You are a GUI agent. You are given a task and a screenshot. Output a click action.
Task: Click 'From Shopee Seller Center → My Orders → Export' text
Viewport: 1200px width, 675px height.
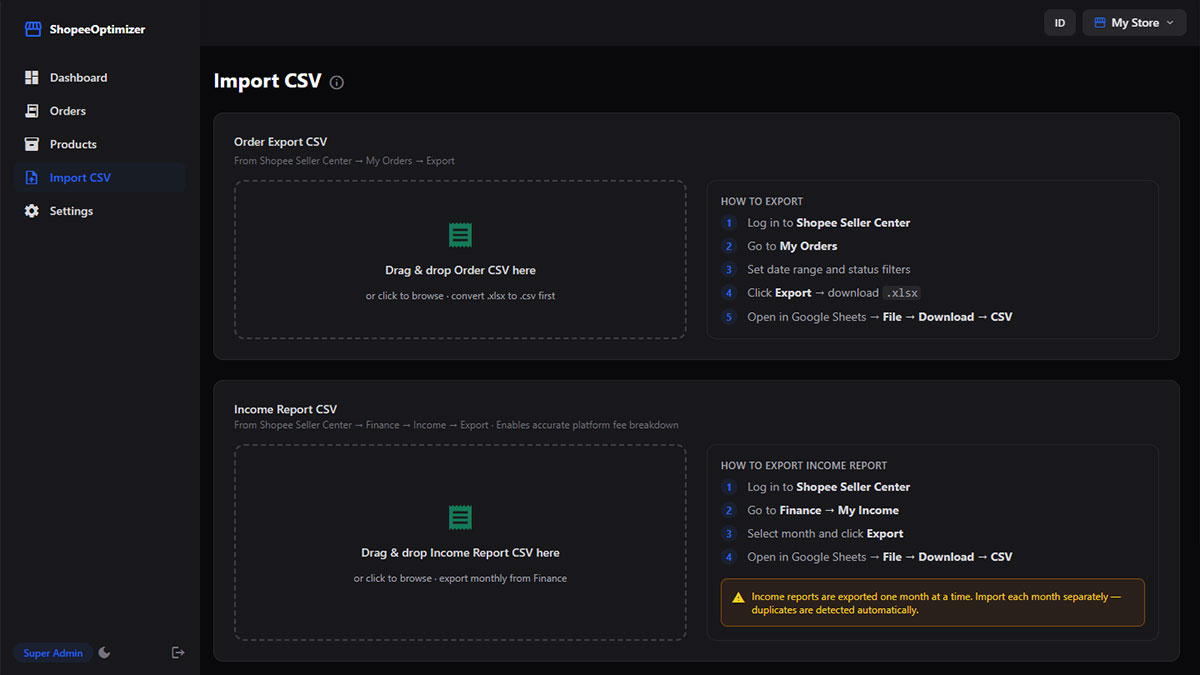(x=344, y=161)
